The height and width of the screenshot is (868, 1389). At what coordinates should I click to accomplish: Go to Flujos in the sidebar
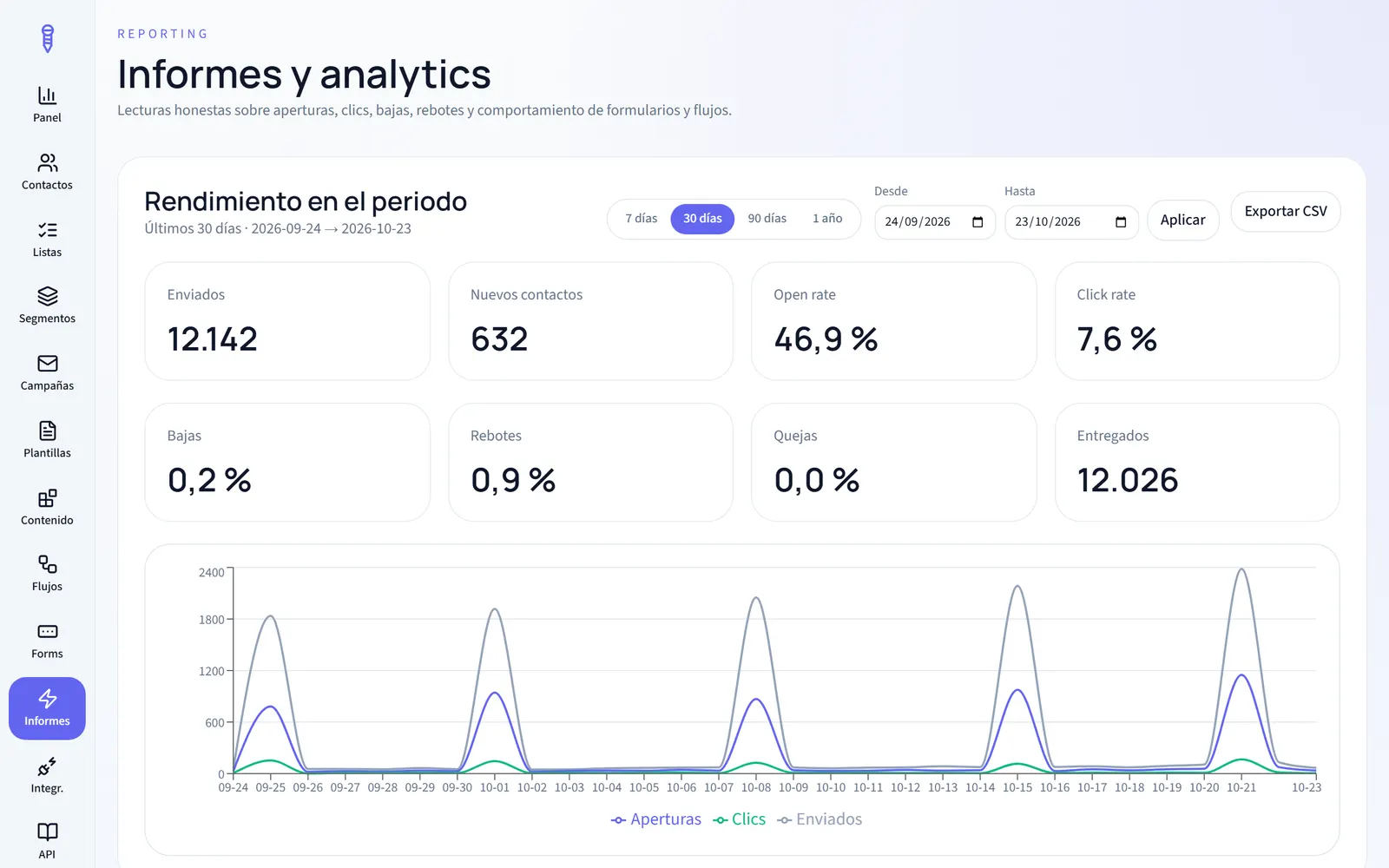[47, 574]
